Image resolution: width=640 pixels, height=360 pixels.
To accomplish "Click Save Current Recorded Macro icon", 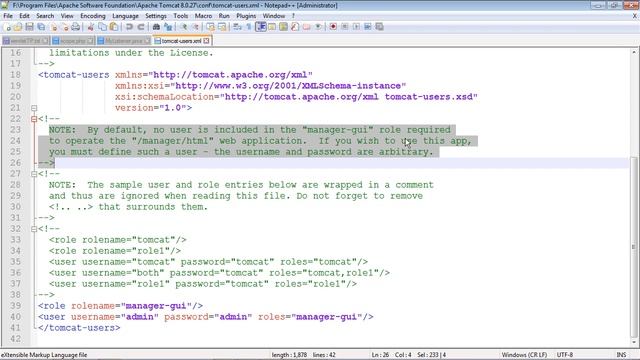I will 379,27.
